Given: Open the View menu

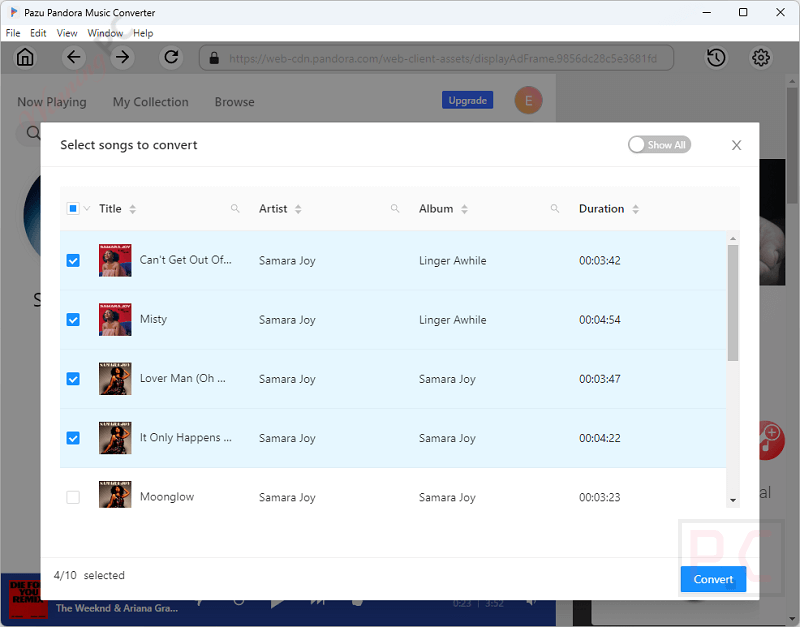Looking at the screenshot, I should [x=67, y=33].
